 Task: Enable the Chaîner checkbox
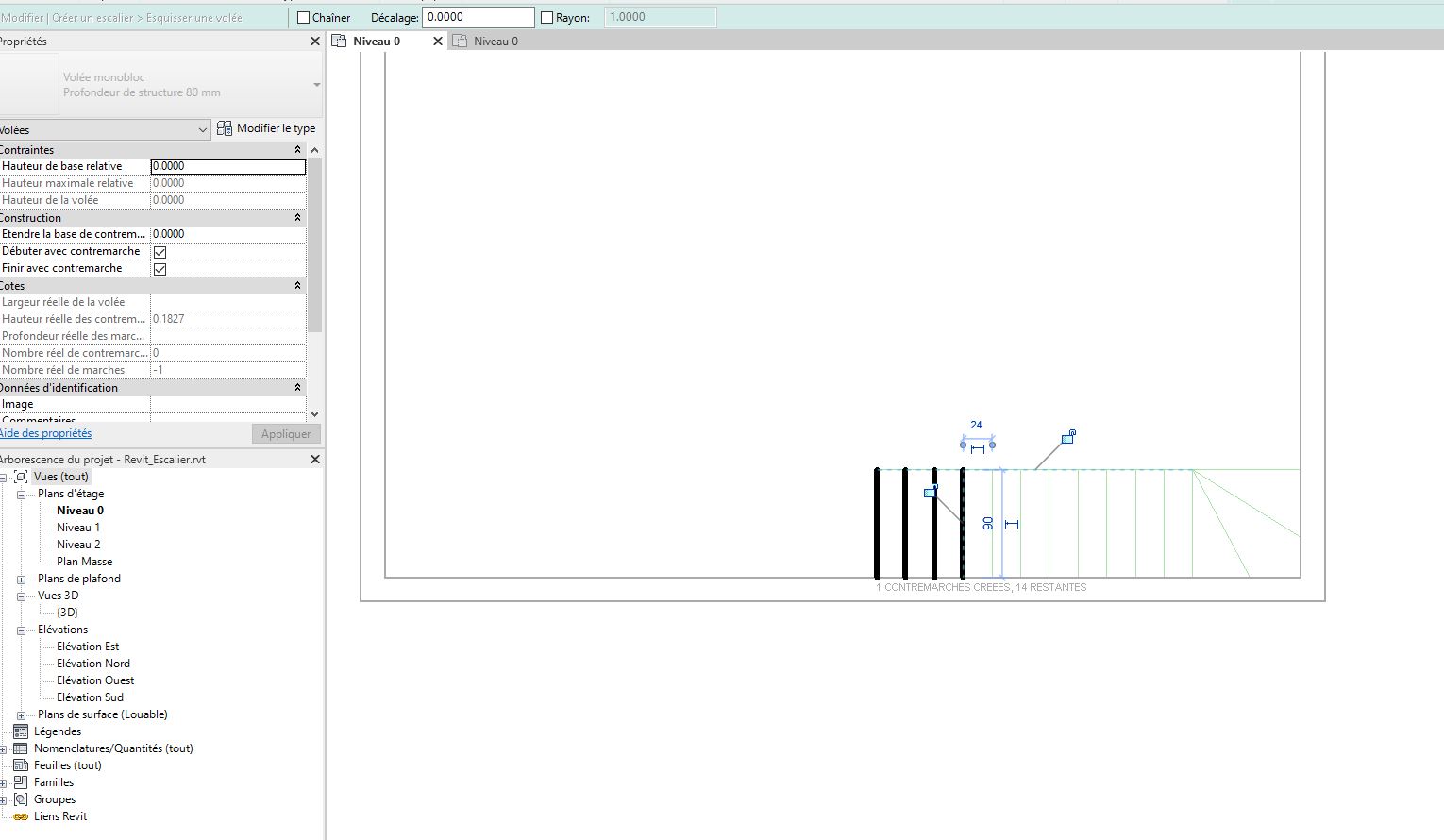click(304, 18)
